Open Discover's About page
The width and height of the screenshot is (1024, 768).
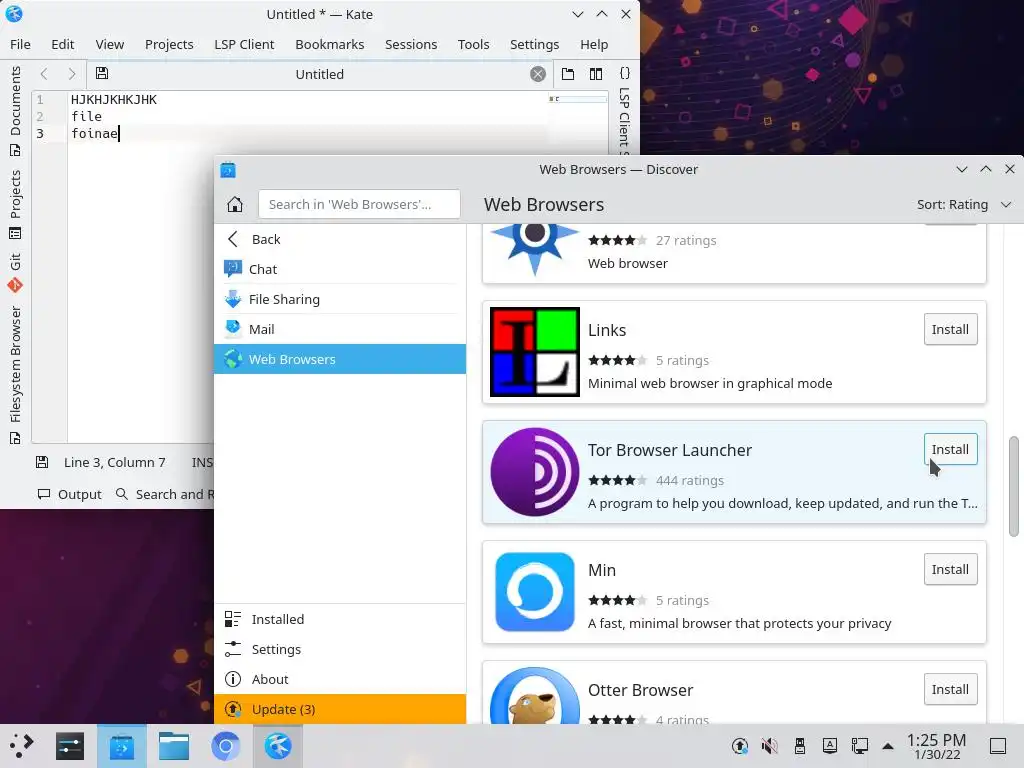(340, 679)
